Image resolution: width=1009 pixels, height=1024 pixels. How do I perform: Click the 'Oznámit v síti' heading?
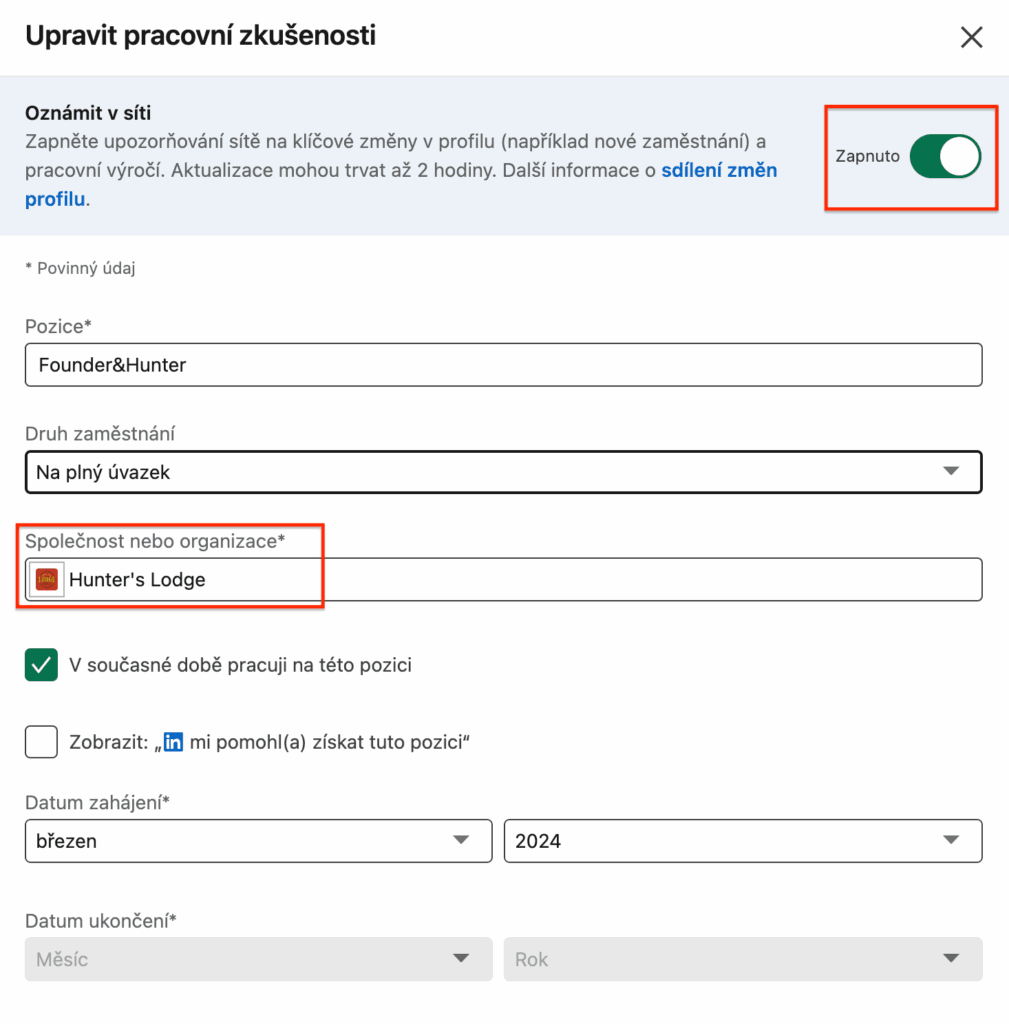(x=88, y=113)
